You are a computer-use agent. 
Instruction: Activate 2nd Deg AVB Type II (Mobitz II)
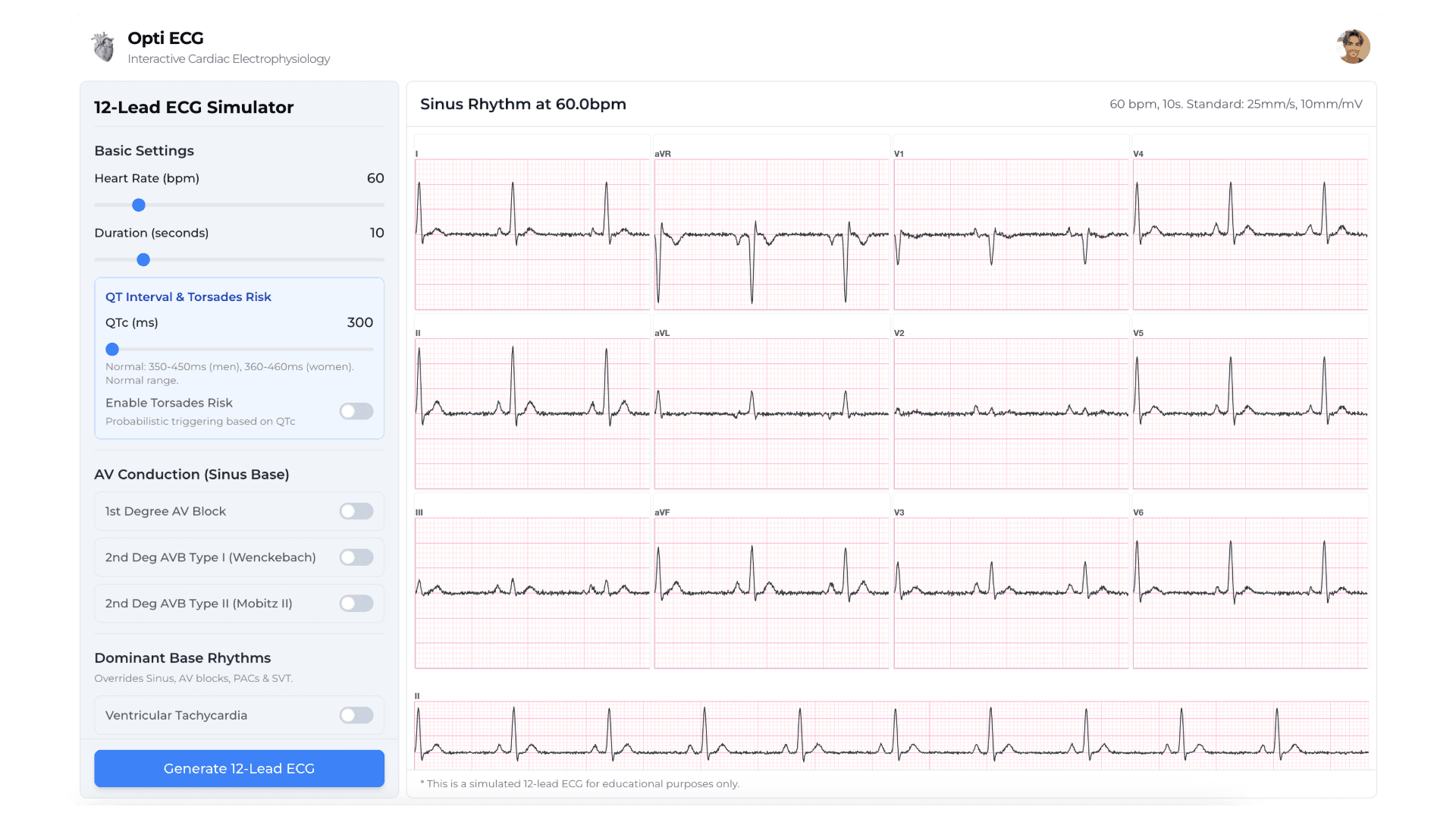(x=356, y=603)
